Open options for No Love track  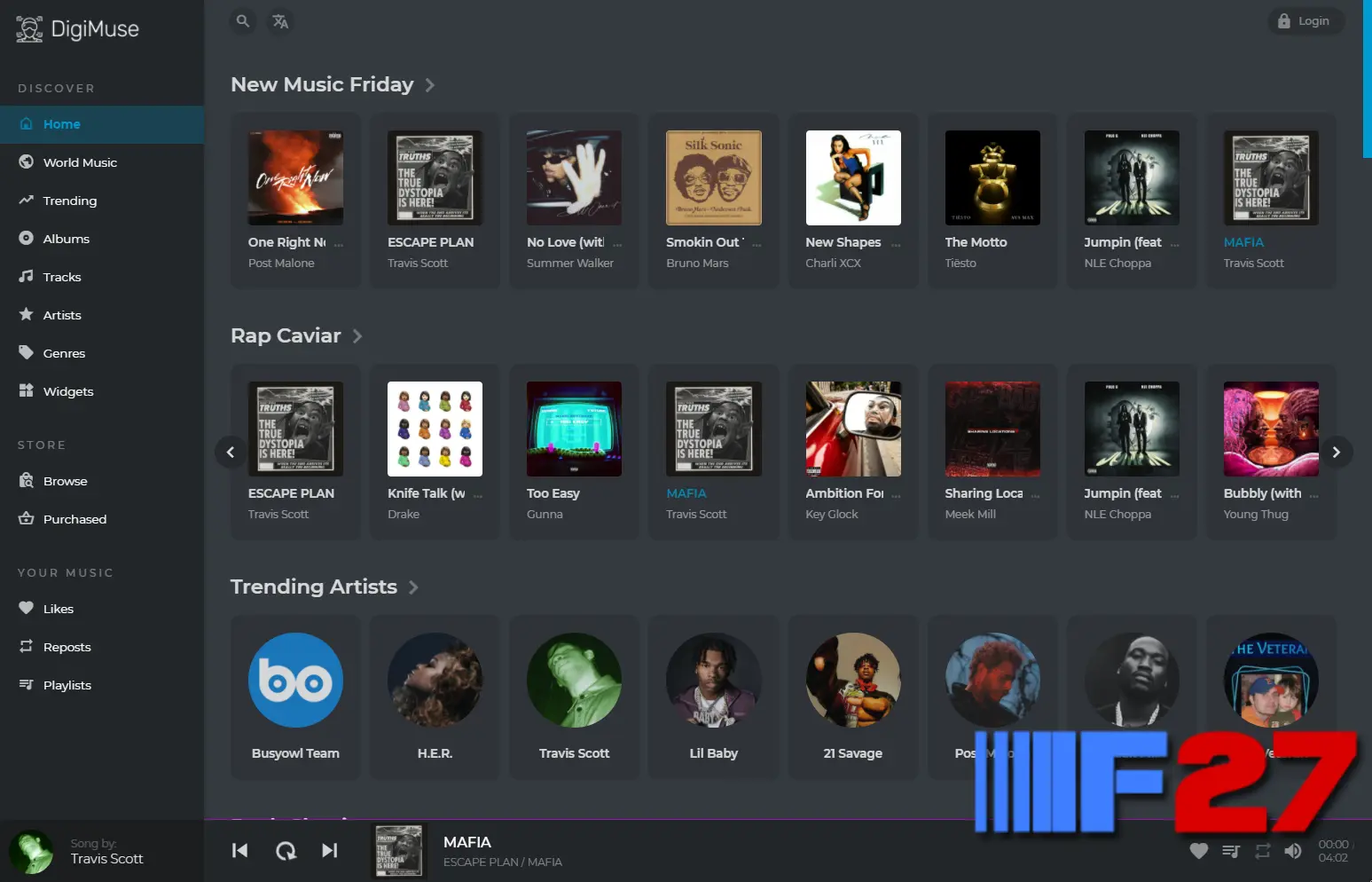617,244
